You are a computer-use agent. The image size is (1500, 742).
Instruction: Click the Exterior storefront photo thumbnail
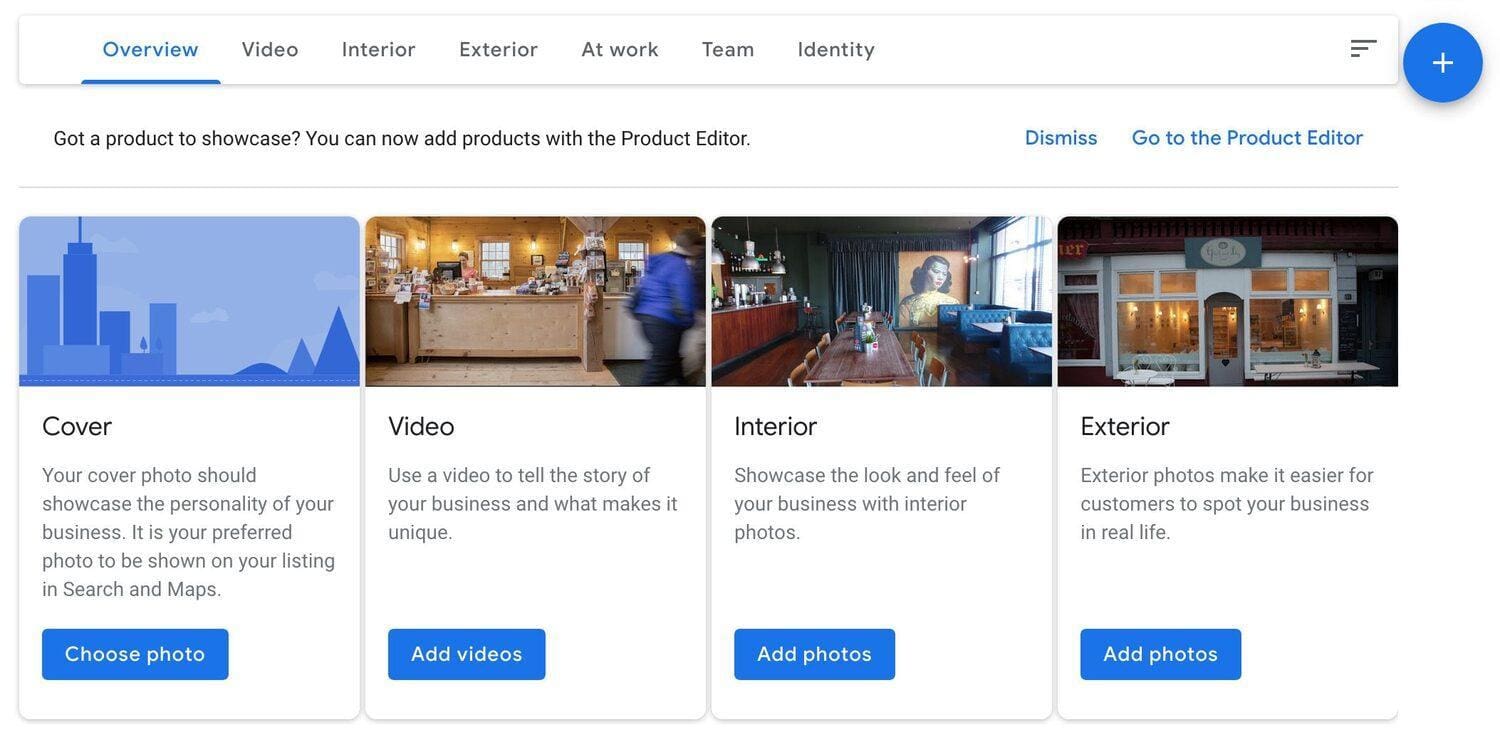[x=1227, y=301]
